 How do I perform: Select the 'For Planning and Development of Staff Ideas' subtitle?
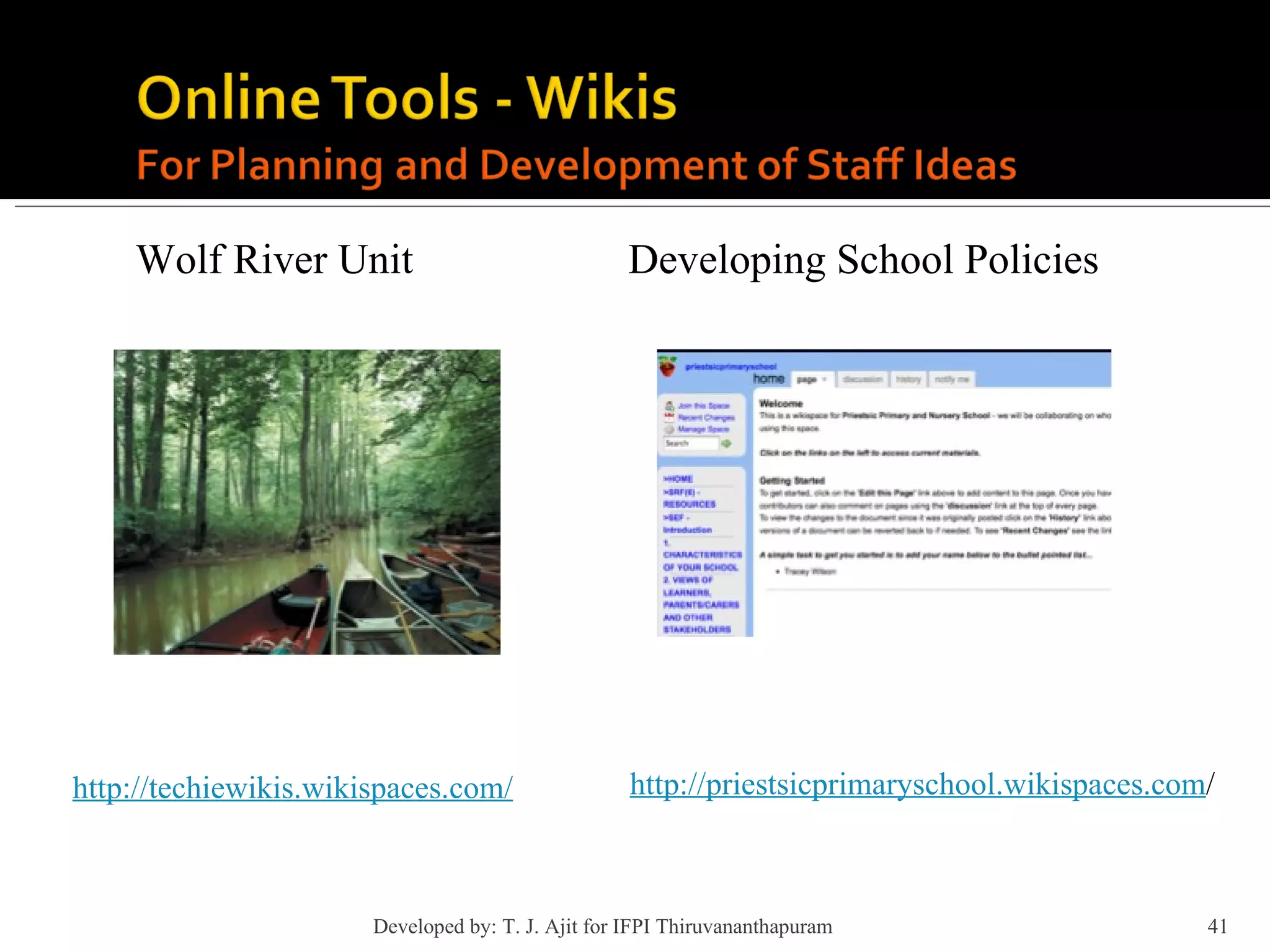point(576,165)
